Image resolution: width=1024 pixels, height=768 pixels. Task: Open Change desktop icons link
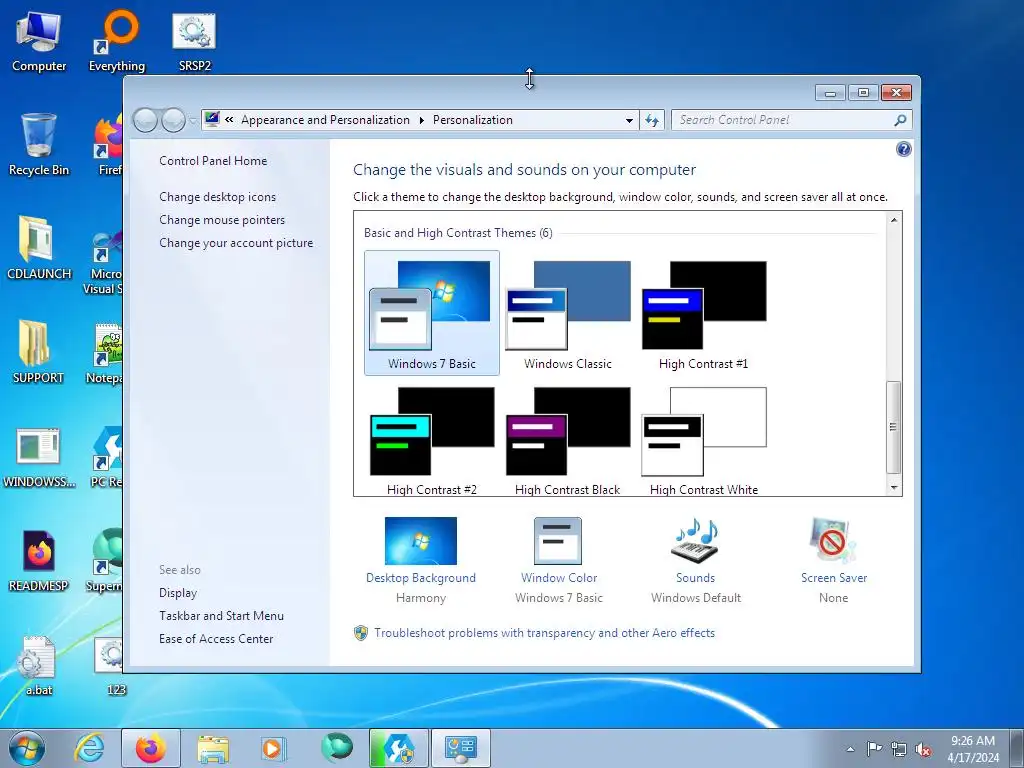point(217,197)
